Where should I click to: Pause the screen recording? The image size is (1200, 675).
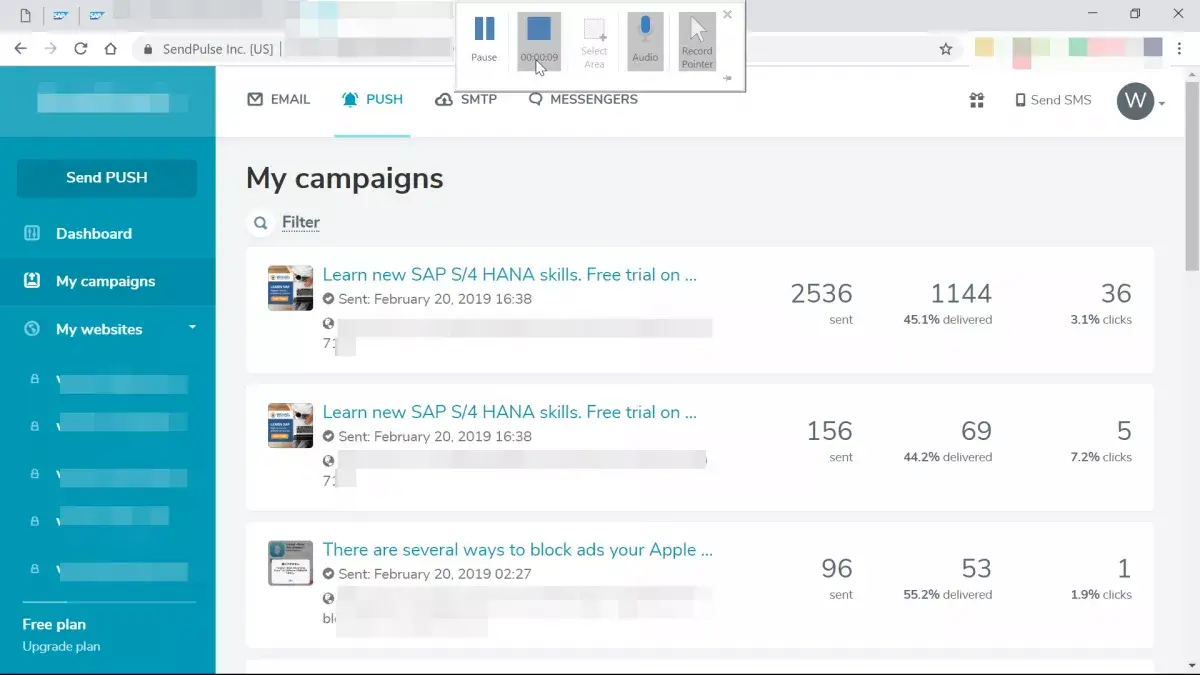(x=484, y=39)
